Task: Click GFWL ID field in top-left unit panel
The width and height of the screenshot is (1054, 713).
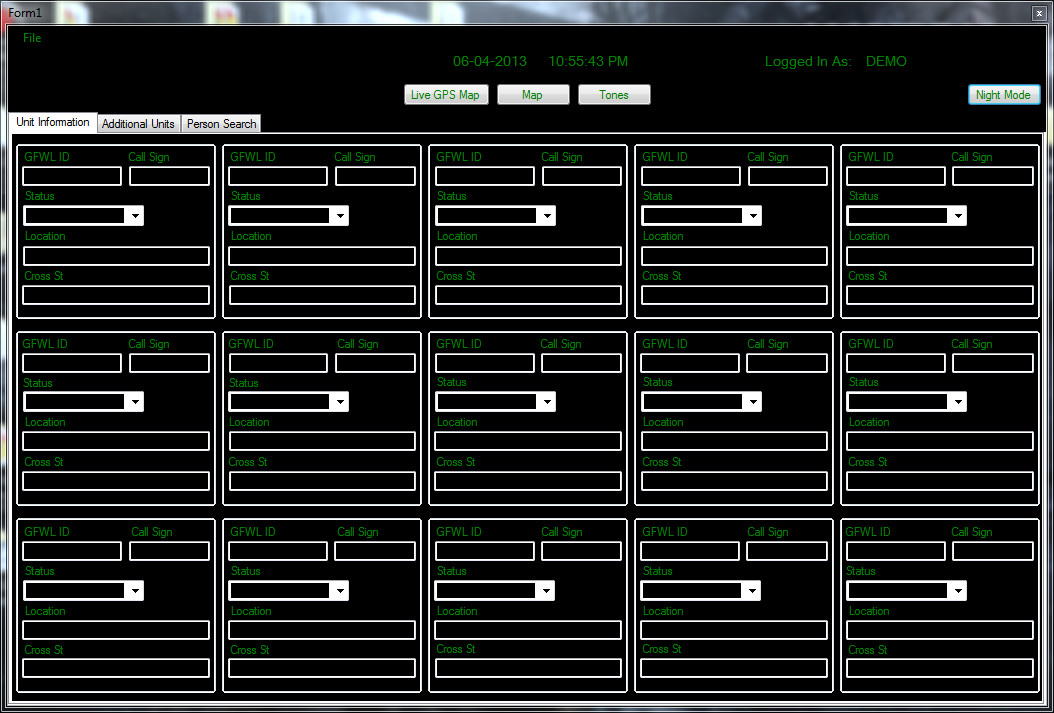Action: tap(72, 176)
